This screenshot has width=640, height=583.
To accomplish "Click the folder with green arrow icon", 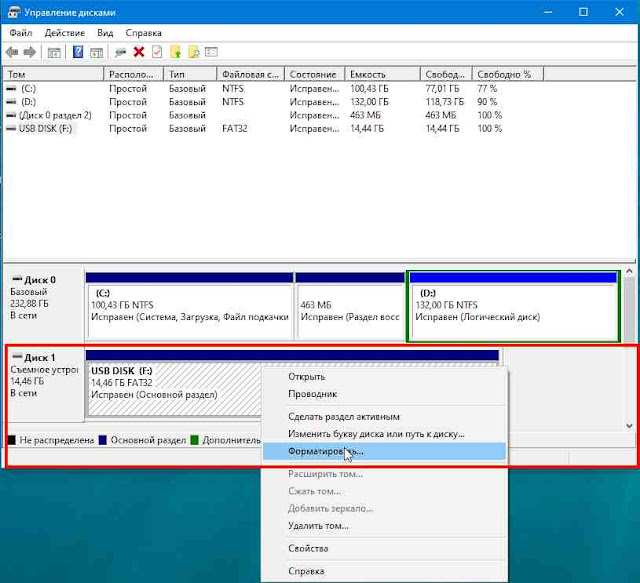I will pyautogui.click(x=175, y=52).
